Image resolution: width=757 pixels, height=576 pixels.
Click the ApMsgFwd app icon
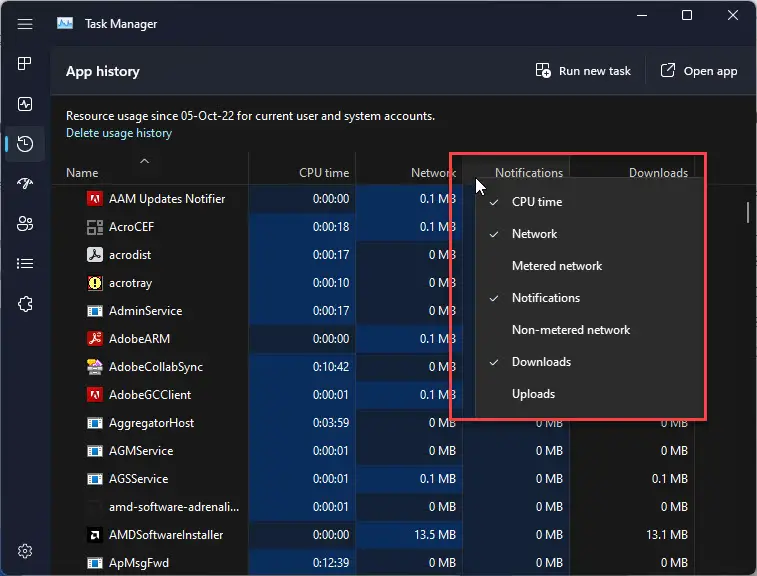[95, 563]
